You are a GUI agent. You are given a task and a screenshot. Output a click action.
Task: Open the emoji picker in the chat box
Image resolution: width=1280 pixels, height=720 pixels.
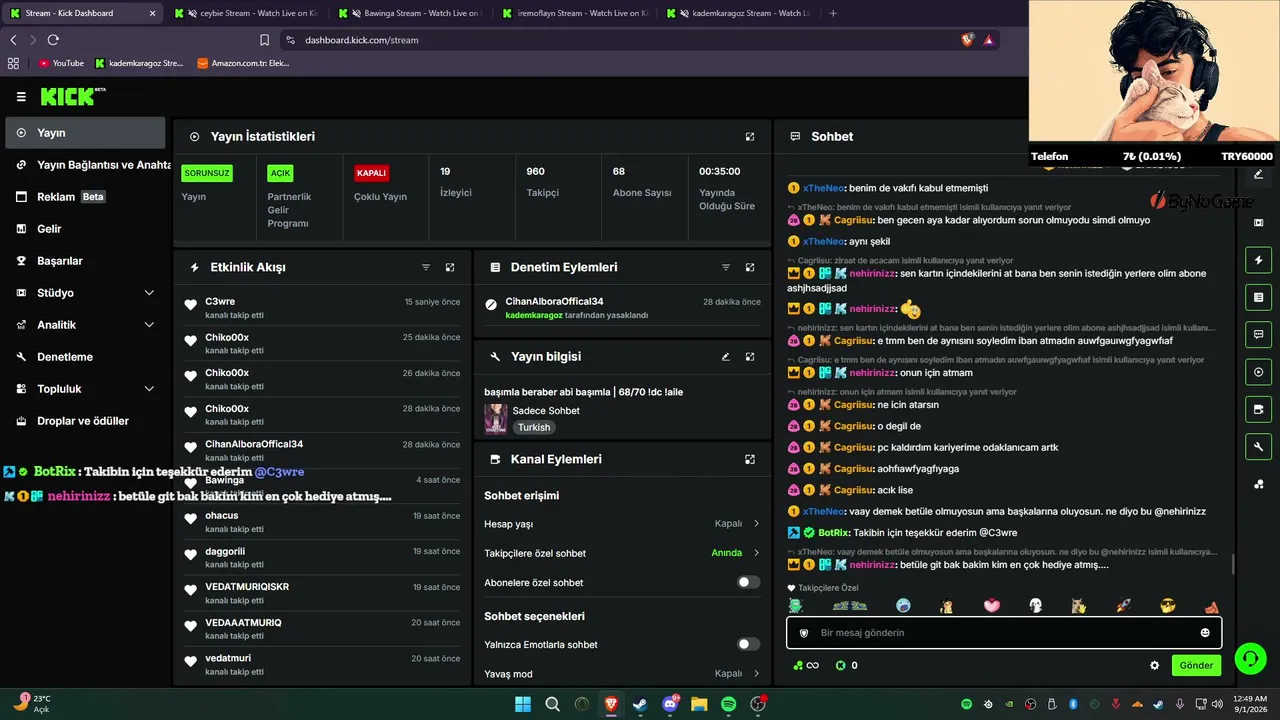(x=1205, y=633)
